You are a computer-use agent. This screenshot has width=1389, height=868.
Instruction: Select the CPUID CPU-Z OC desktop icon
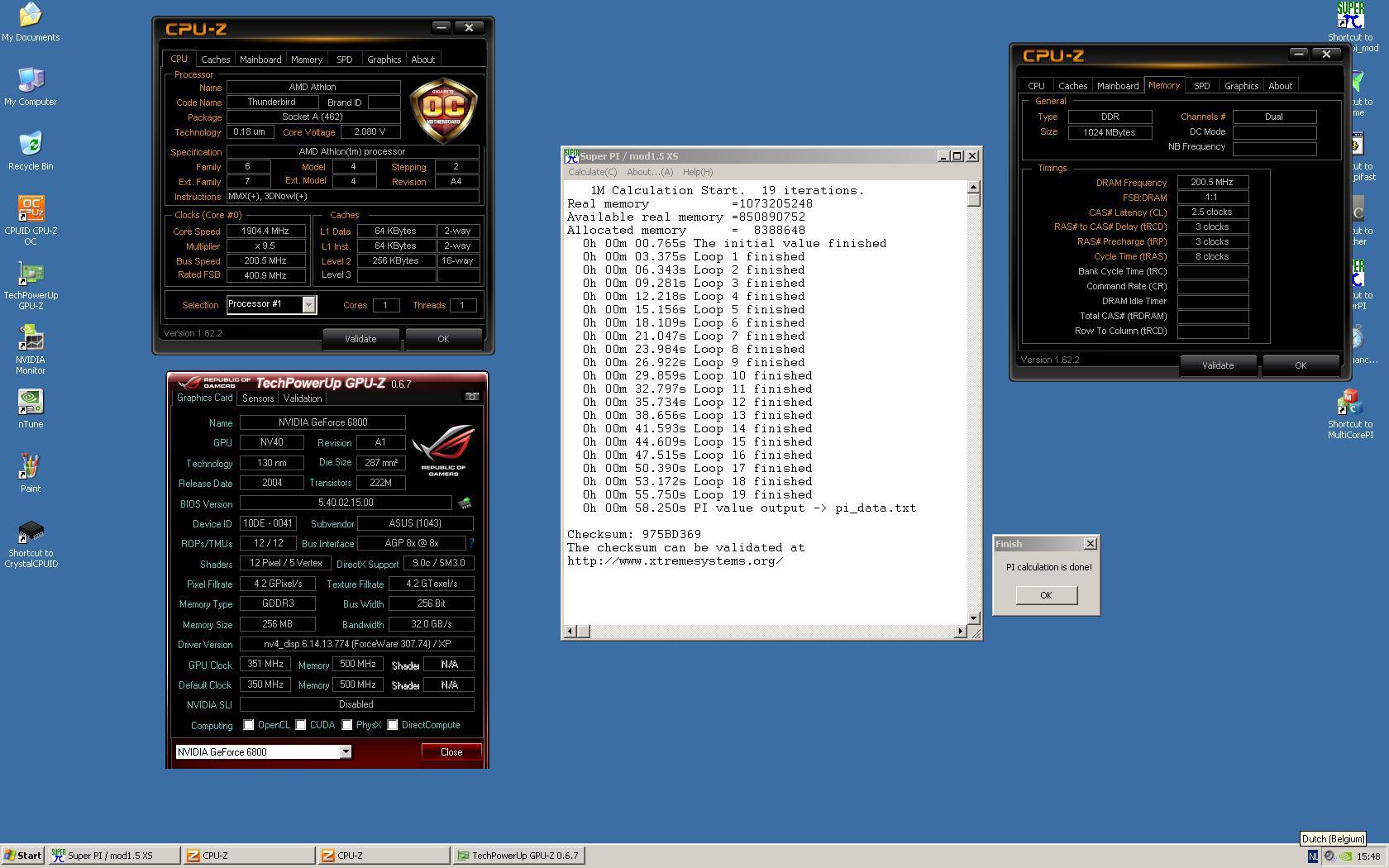31,221
